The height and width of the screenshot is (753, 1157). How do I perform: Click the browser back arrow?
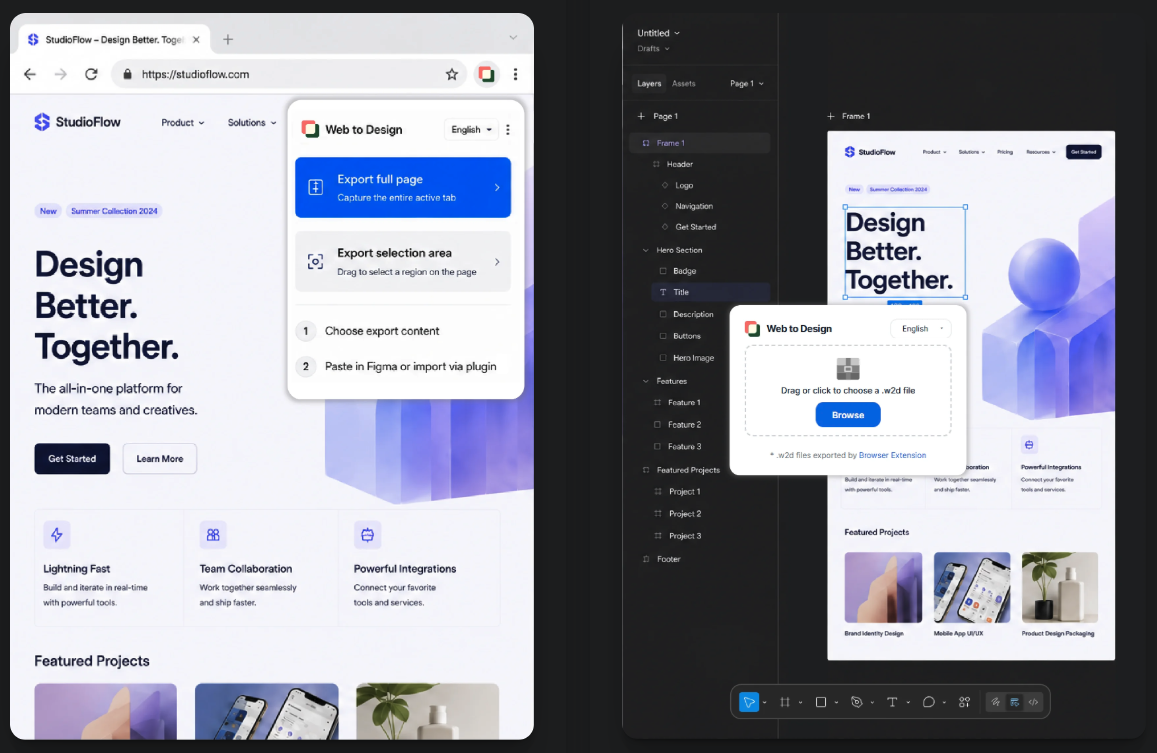(x=30, y=74)
